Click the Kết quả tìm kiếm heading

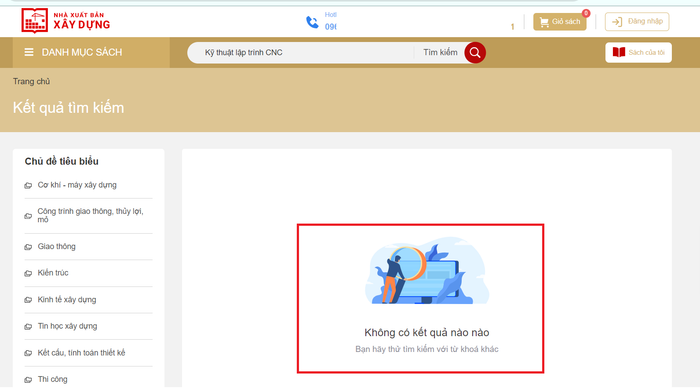click(68, 108)
